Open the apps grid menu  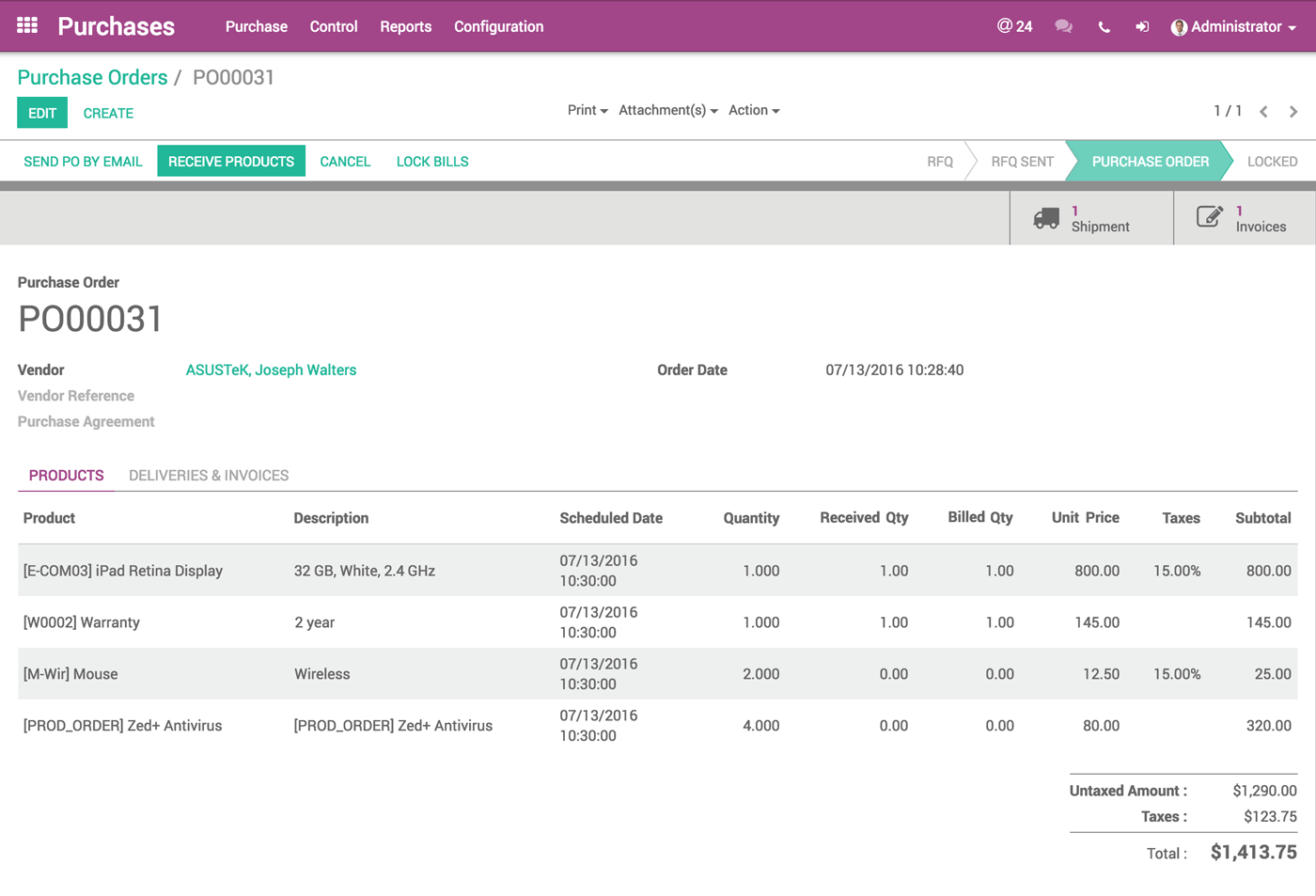coord(25,25)
